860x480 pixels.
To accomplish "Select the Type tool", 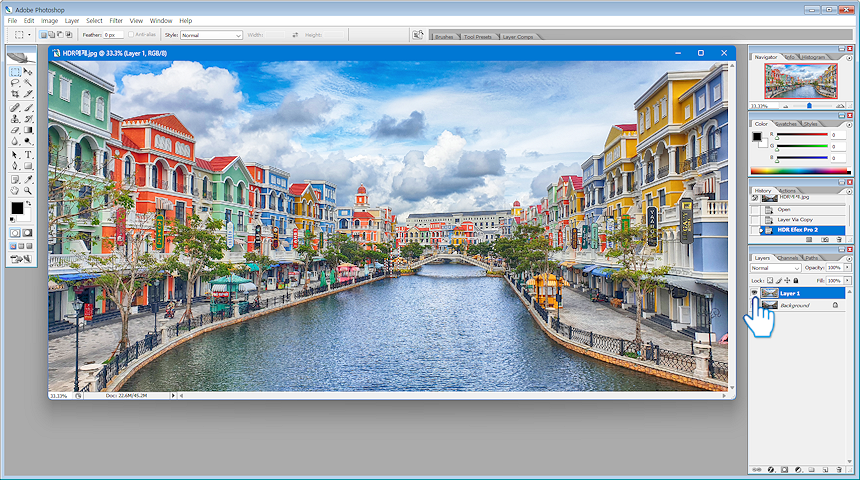I will [x=28, y=155].
